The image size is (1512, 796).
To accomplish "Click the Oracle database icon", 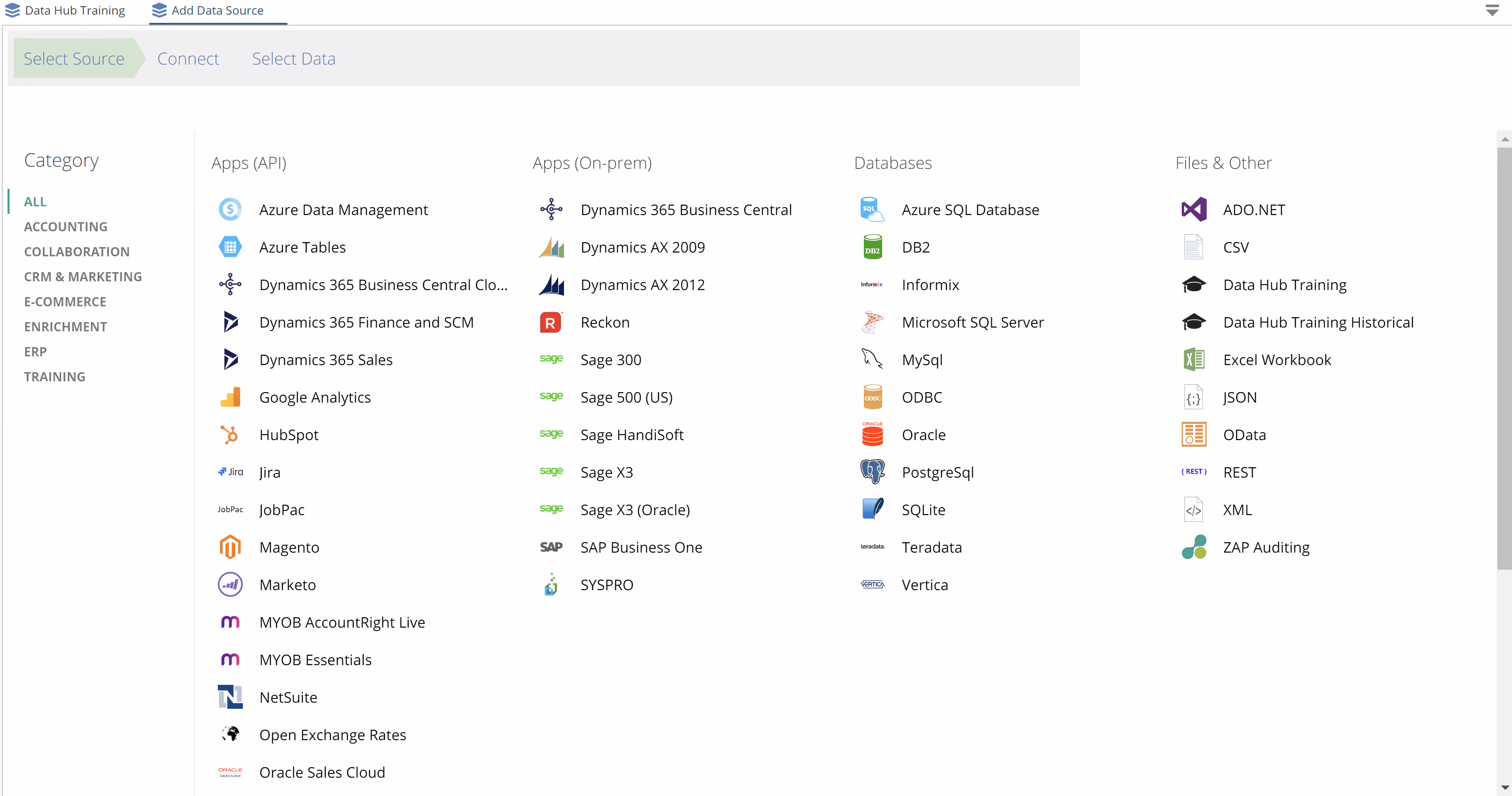I will (x=872, y=435).
